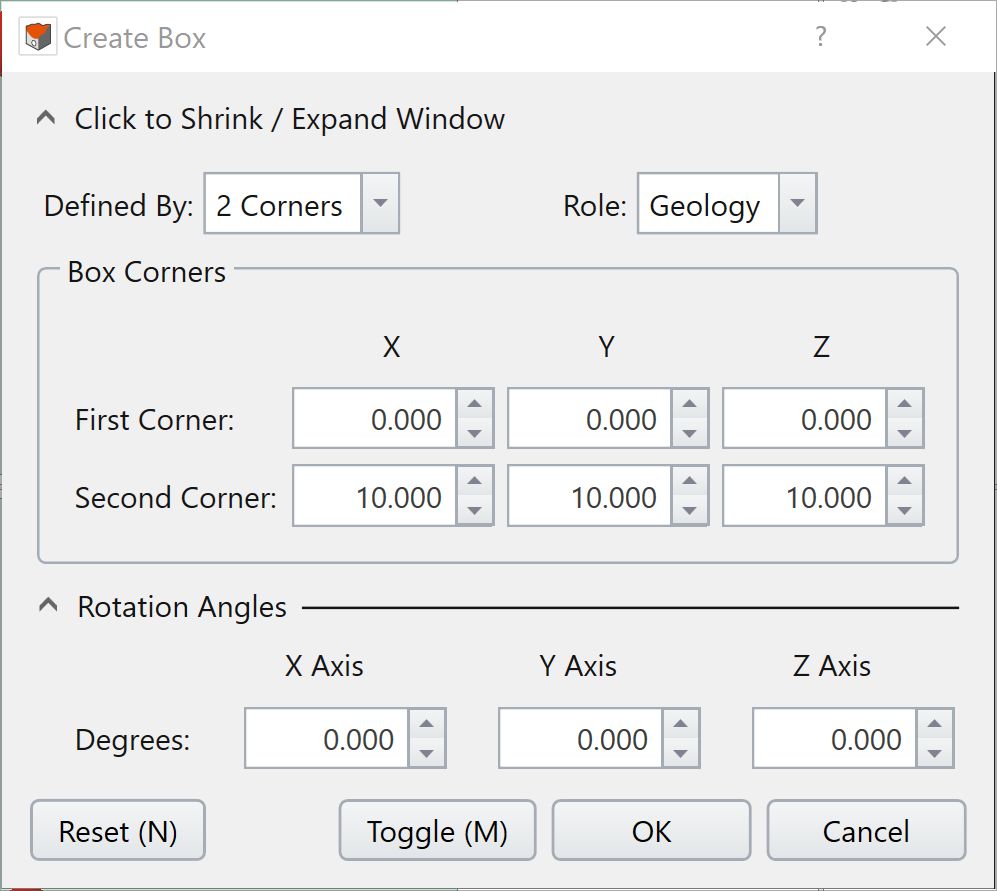Click the Toggle (M) button
The width and height of the screenshot is (997, 891).
(437, 830)
